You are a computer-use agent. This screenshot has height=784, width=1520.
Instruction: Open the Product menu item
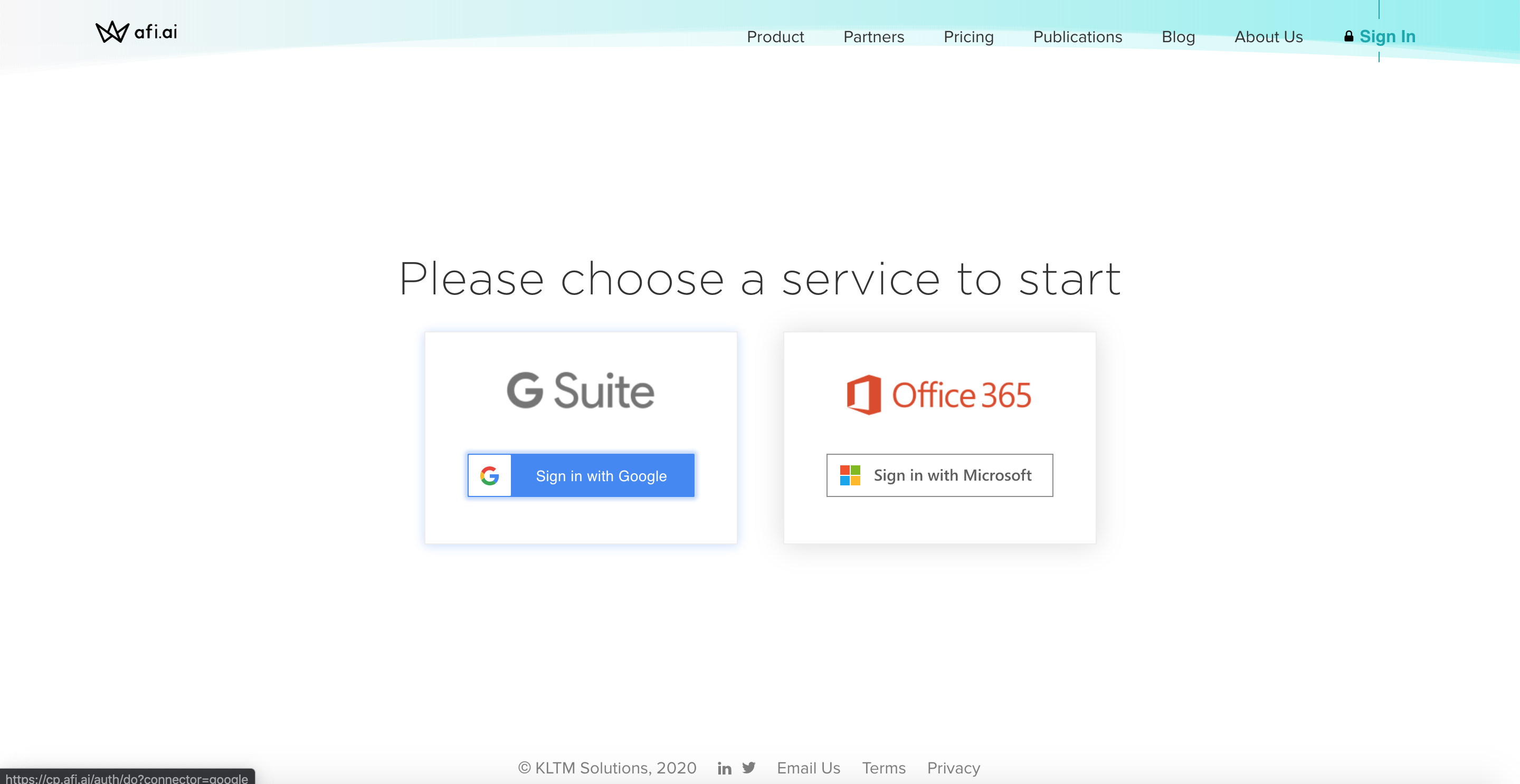pyautogui.click(x=775, y=36)
